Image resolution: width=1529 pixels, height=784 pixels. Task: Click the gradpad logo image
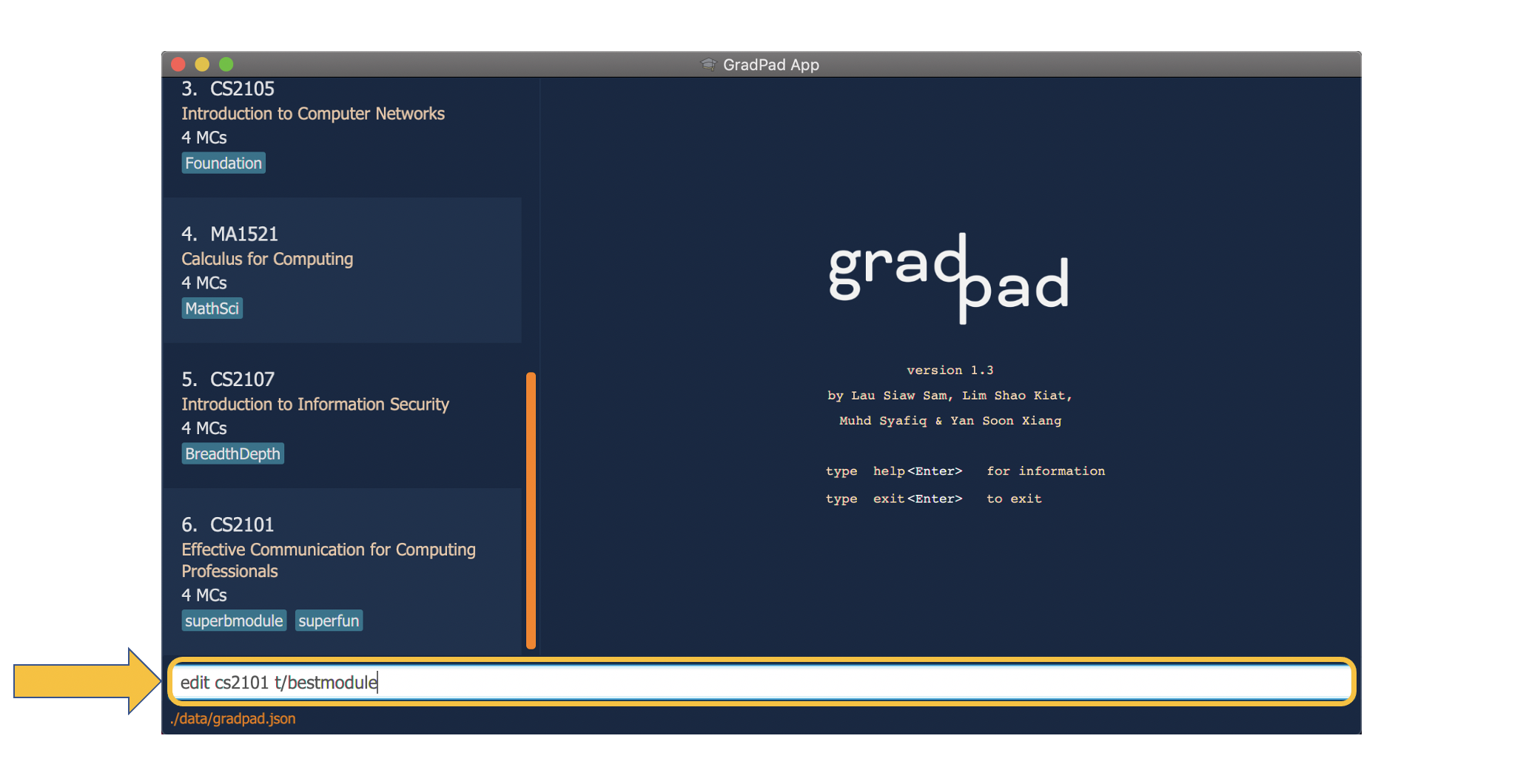click(950, 278)
